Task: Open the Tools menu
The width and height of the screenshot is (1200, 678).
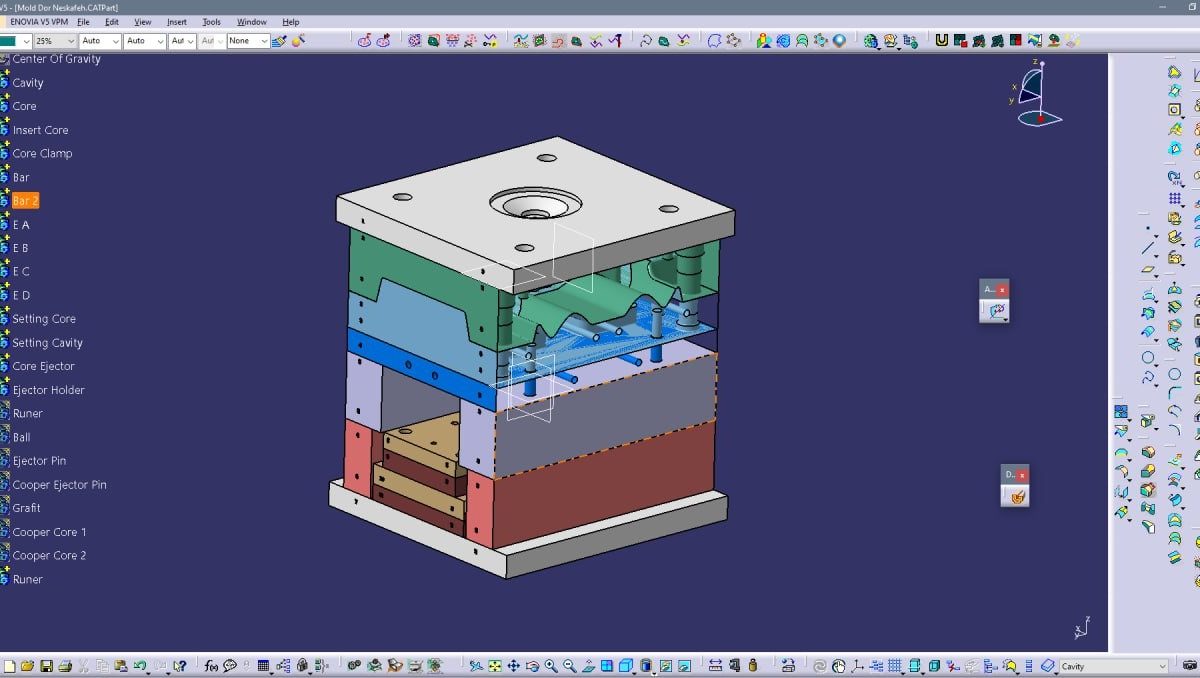Action: (212, 21)
